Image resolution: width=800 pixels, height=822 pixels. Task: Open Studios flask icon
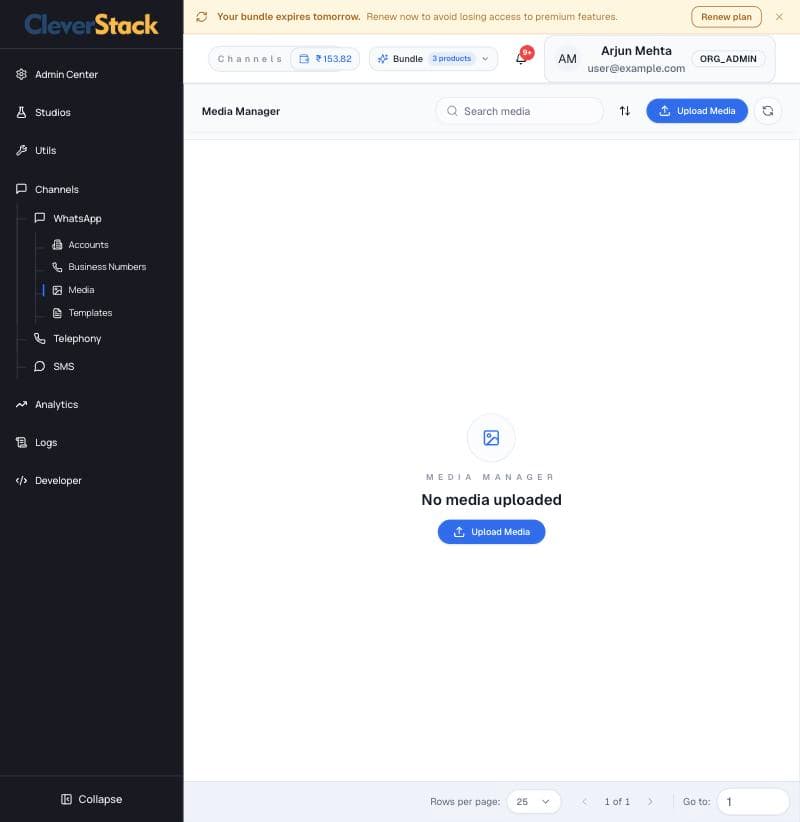coord(21,112)
